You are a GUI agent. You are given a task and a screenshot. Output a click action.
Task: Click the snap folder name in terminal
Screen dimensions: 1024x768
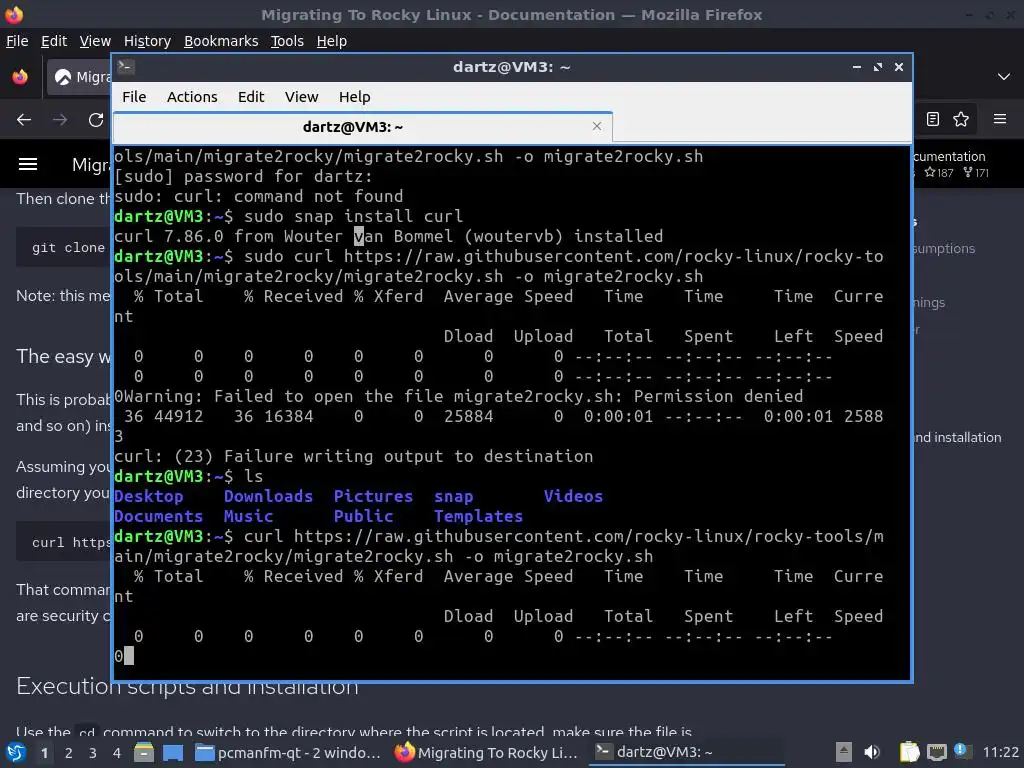pos(454,496)
